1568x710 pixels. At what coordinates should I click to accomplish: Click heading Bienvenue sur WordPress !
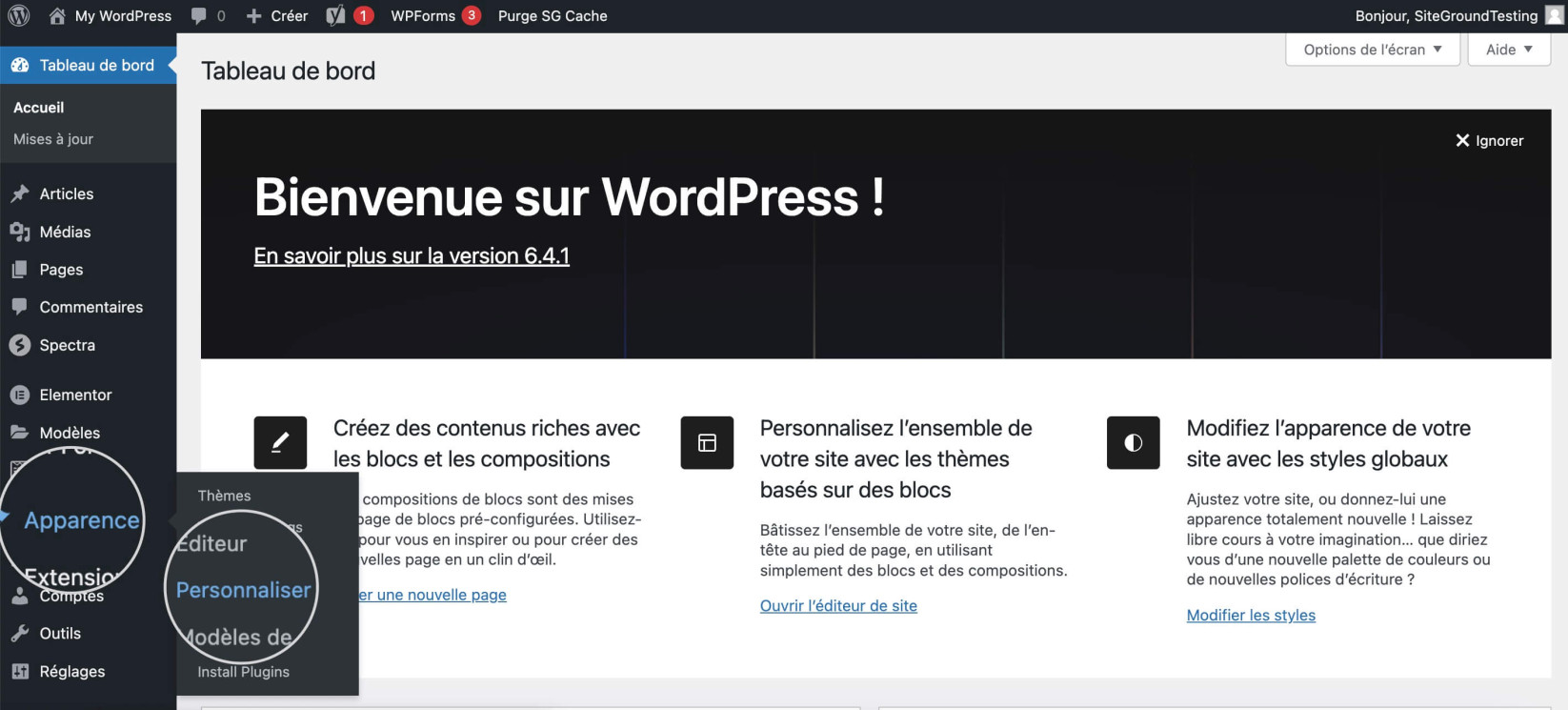(x=569, y=197)
